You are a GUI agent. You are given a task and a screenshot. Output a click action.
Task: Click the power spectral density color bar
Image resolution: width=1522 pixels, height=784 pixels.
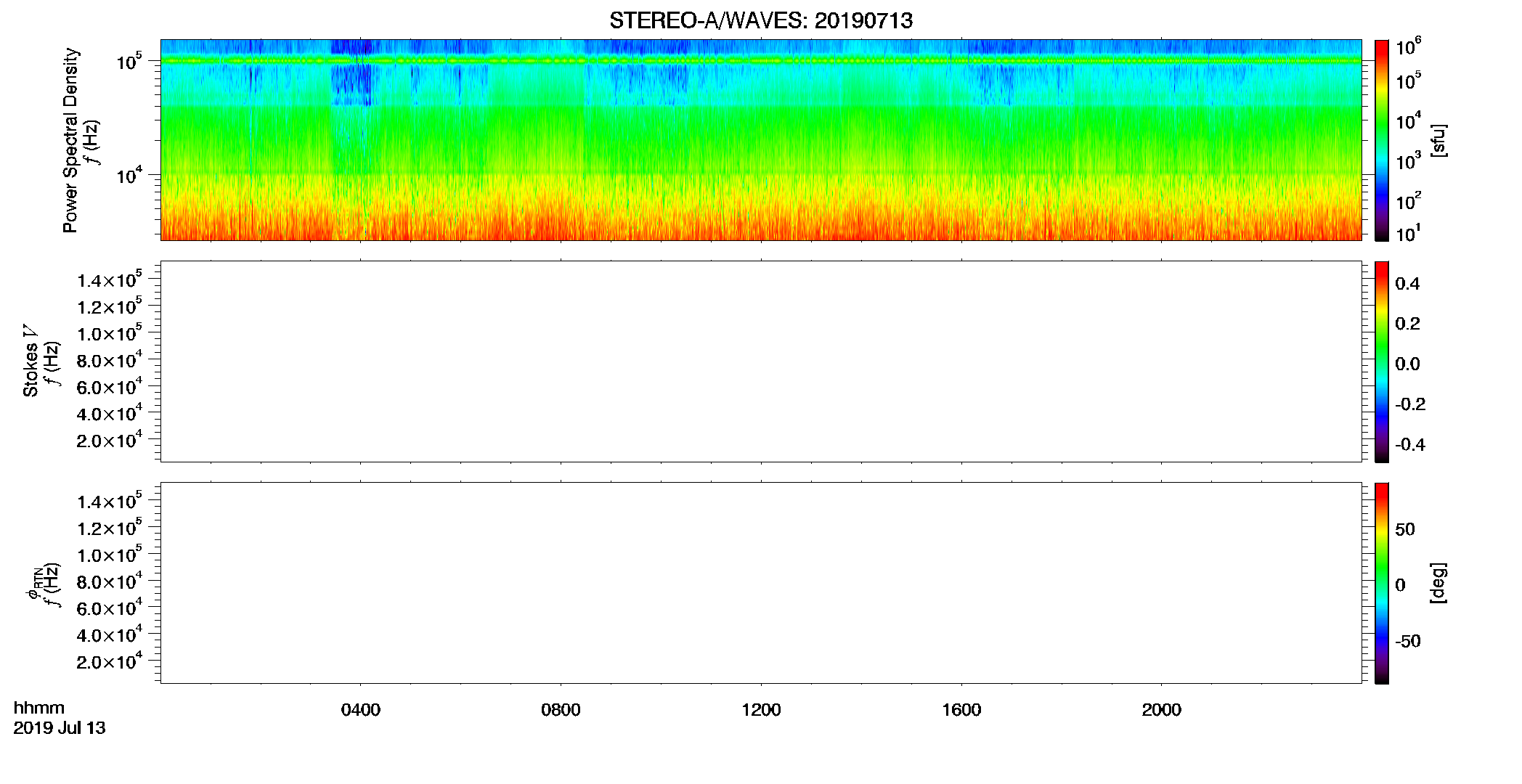[x=1382, y=140]
